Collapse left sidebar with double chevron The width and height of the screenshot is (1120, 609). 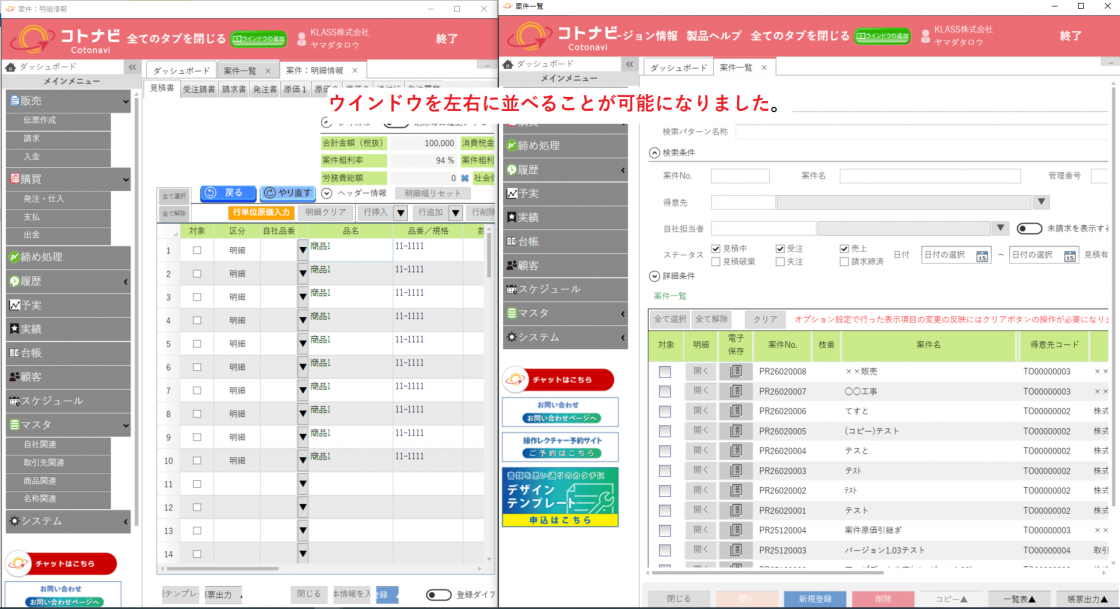(131, 67)
